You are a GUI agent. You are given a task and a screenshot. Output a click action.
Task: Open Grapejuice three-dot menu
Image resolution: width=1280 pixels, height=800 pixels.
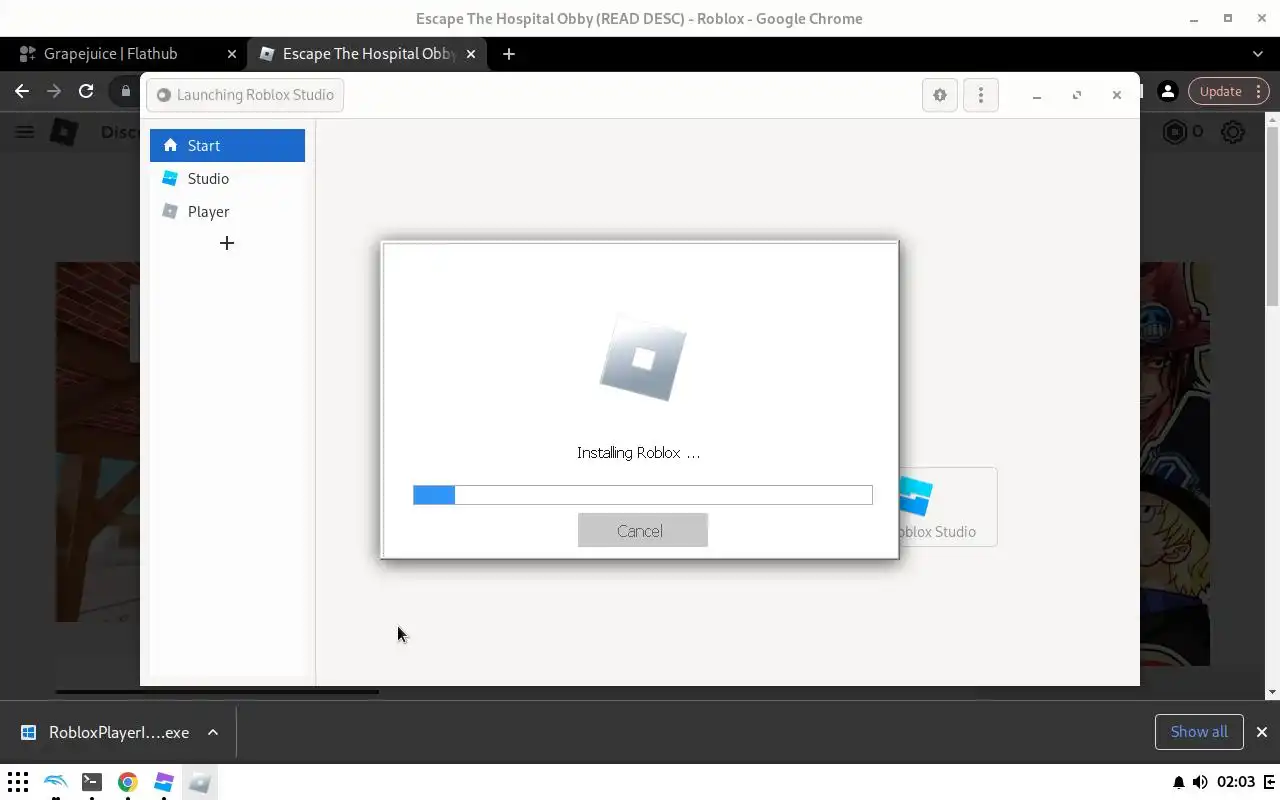(x=980, y=95)
